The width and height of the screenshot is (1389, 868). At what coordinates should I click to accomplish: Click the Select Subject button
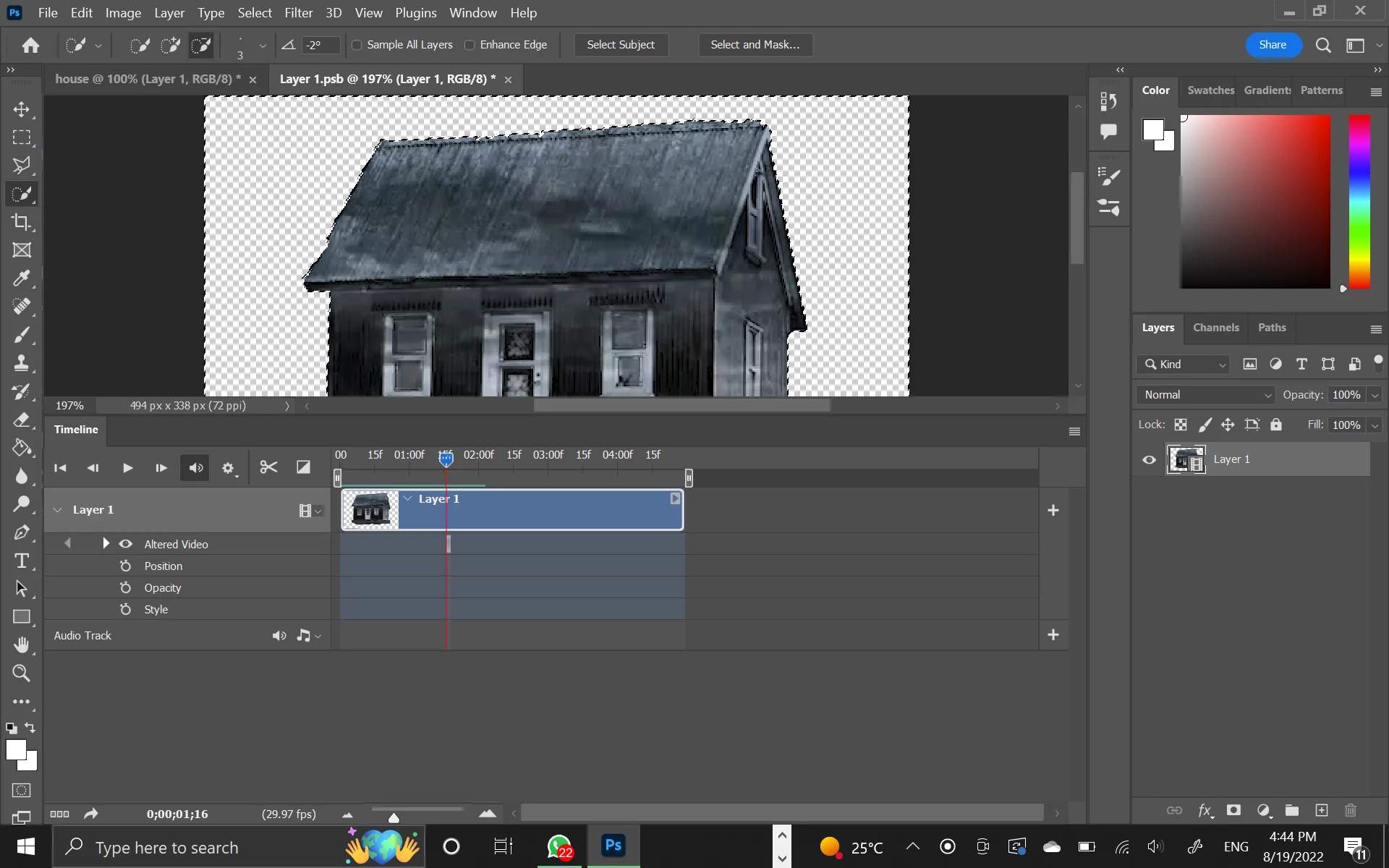tap(620, 45)
